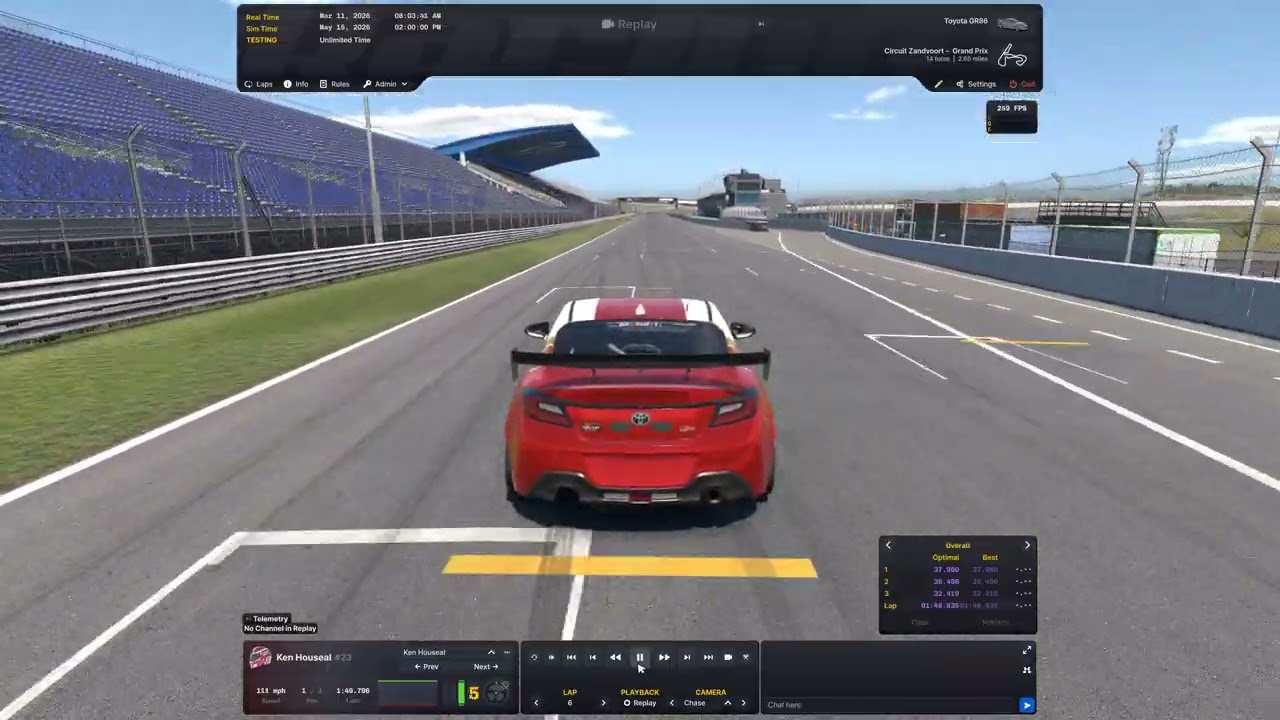Click in the Chat here field

890,705
